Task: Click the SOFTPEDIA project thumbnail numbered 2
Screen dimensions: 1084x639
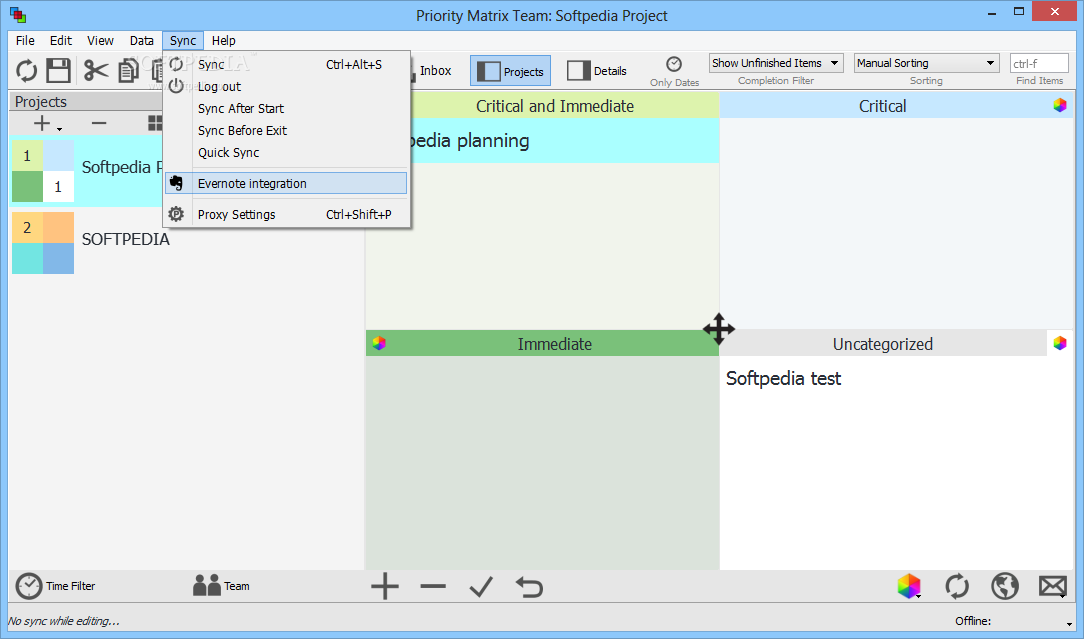Action: (43, 243)
